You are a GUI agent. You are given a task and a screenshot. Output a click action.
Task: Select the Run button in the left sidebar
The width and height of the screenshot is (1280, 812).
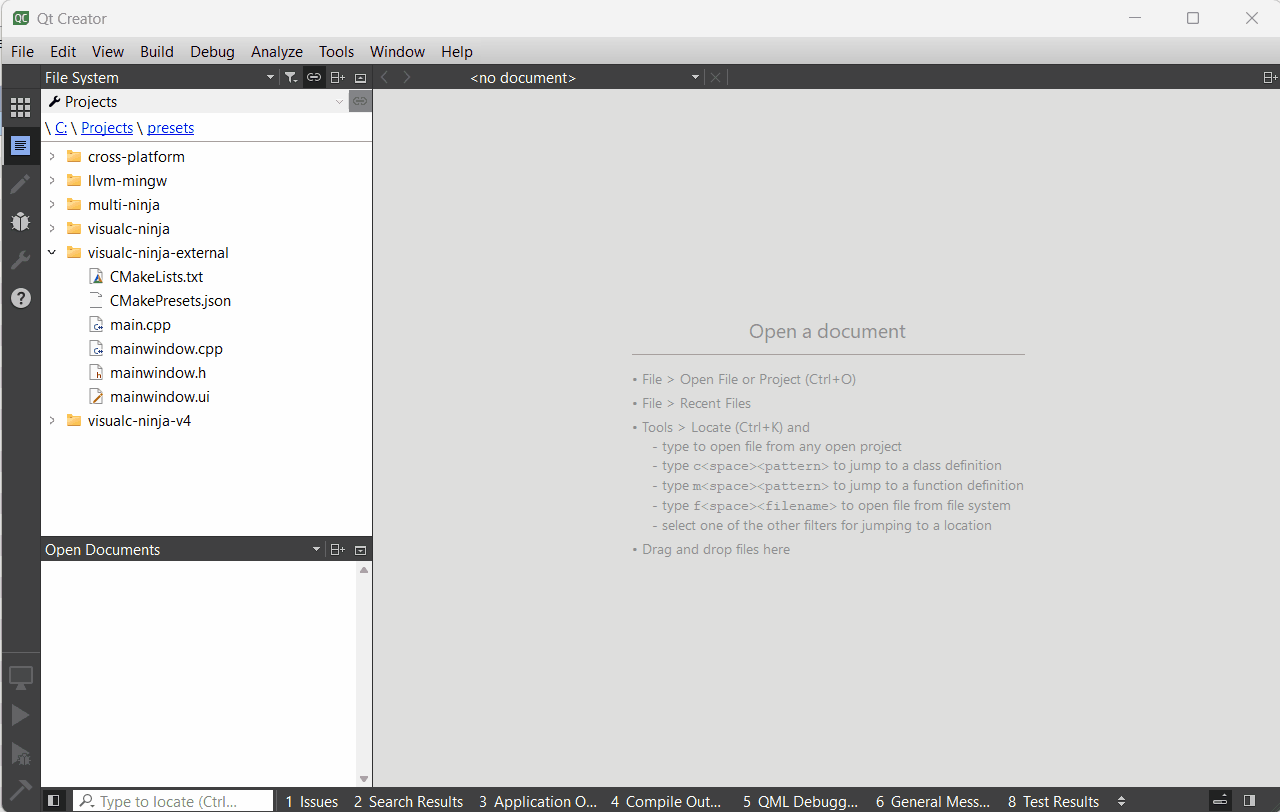(x=20, y=714)
